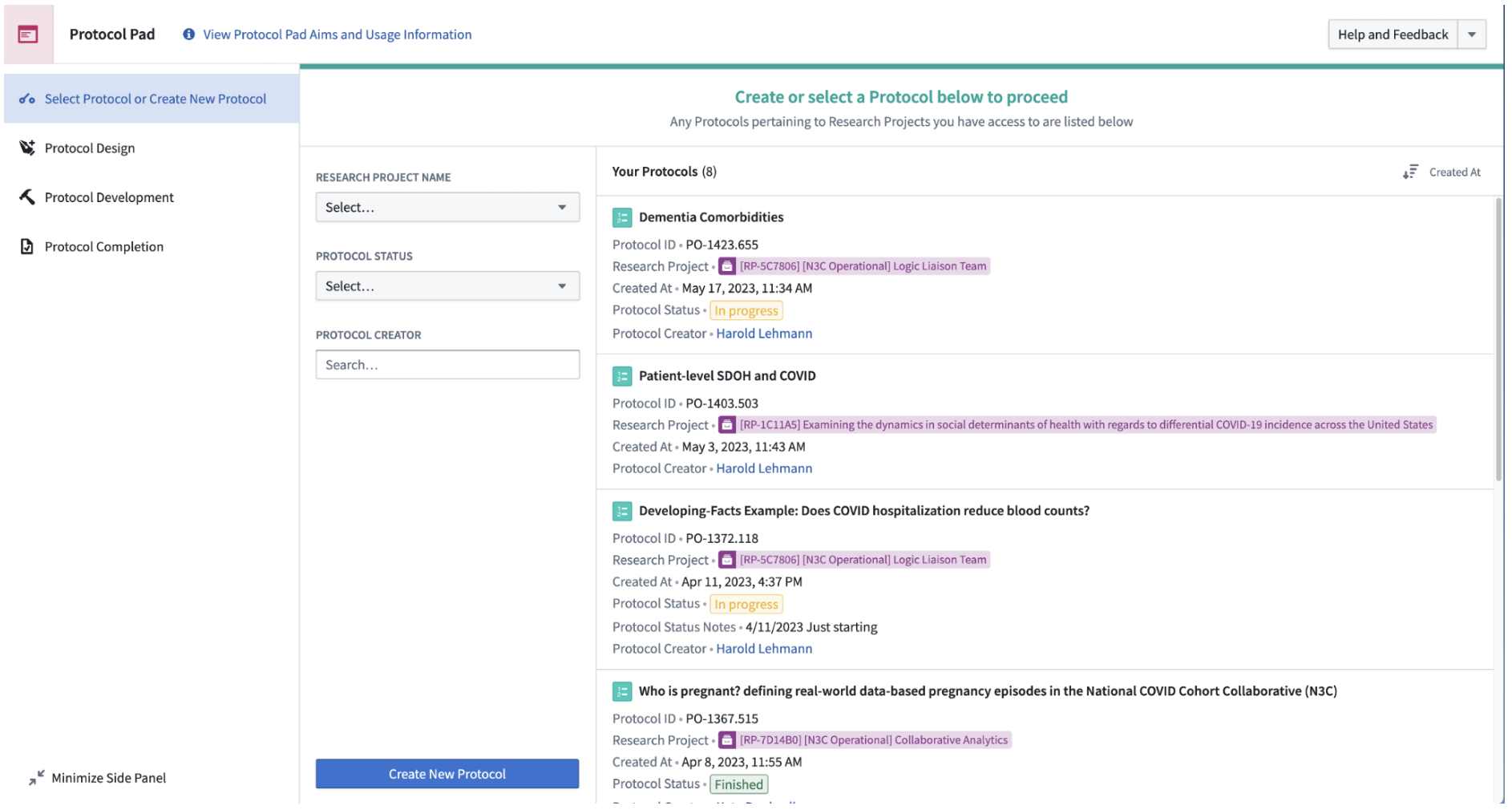
Task: Open Protocol Development in sidebar
Action: pos(108,197)
